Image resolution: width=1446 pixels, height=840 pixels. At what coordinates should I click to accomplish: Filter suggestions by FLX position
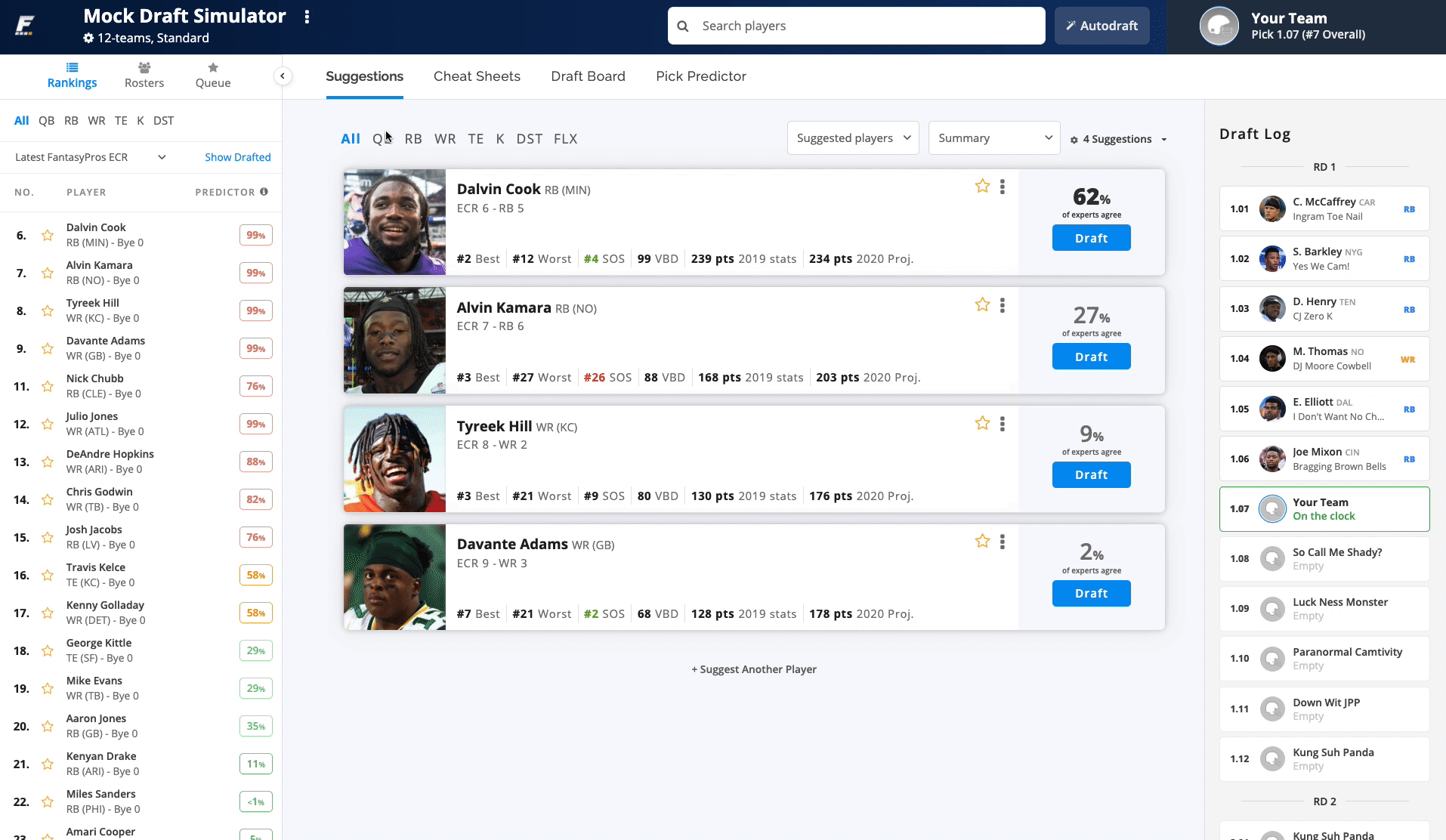click(x=565, y=139)
